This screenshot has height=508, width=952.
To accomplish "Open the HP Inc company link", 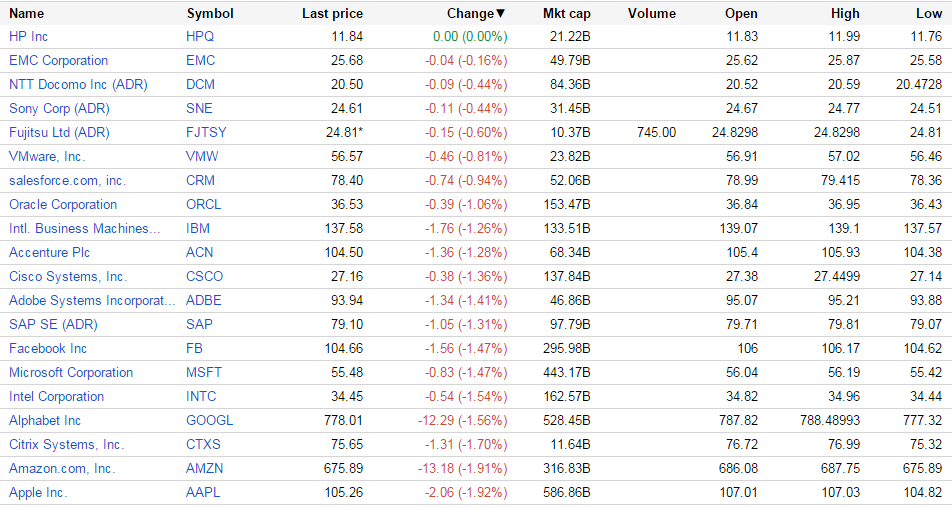I will (x=29, y=36).
